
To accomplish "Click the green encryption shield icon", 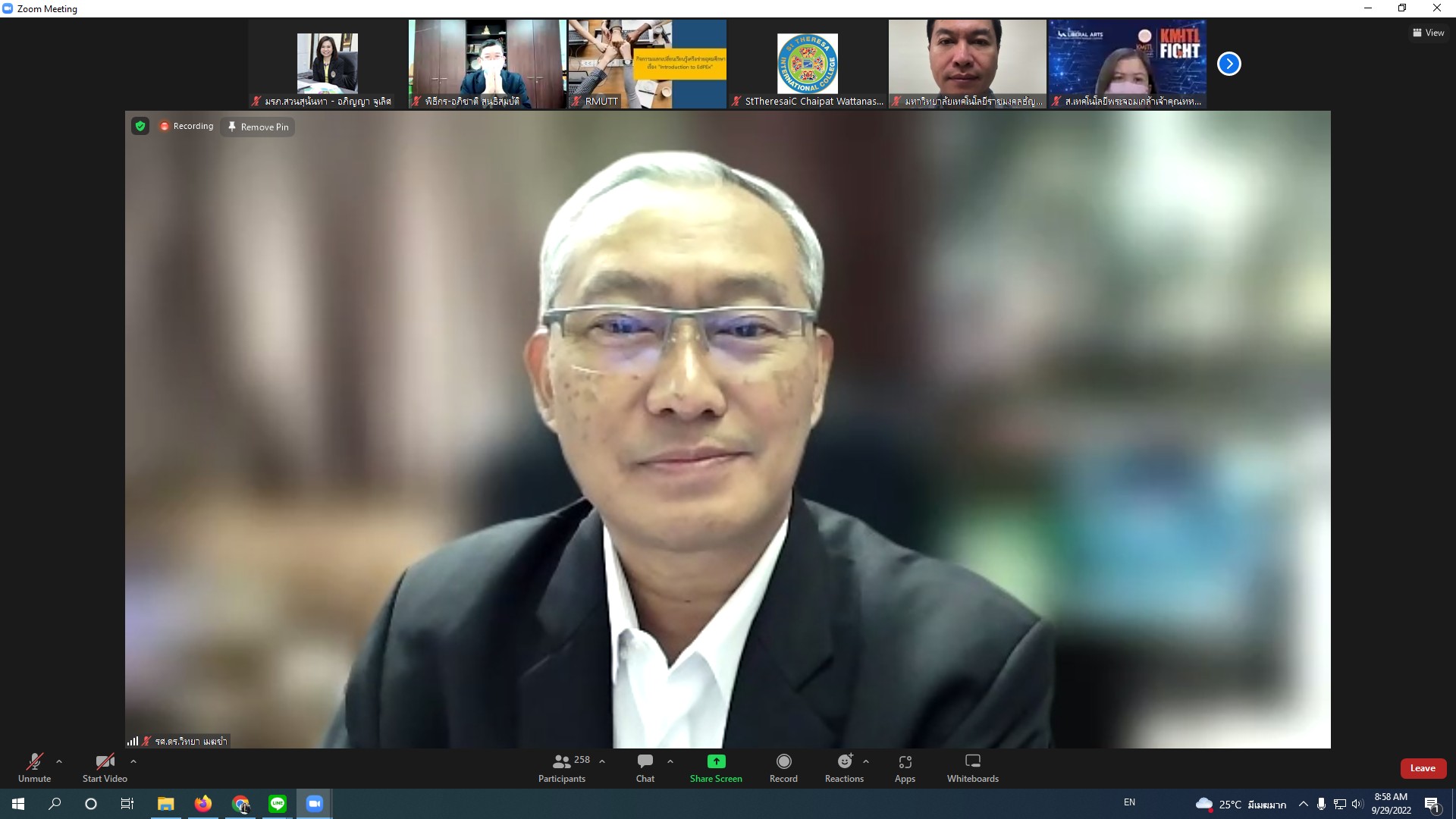I will point(140,126).
